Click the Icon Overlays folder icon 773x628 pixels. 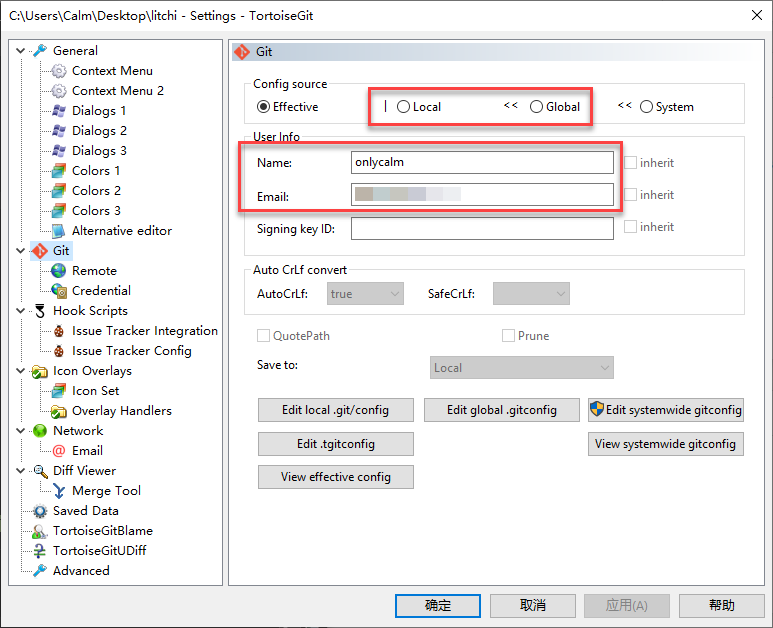pyautogui.click(x=40, y=371)
